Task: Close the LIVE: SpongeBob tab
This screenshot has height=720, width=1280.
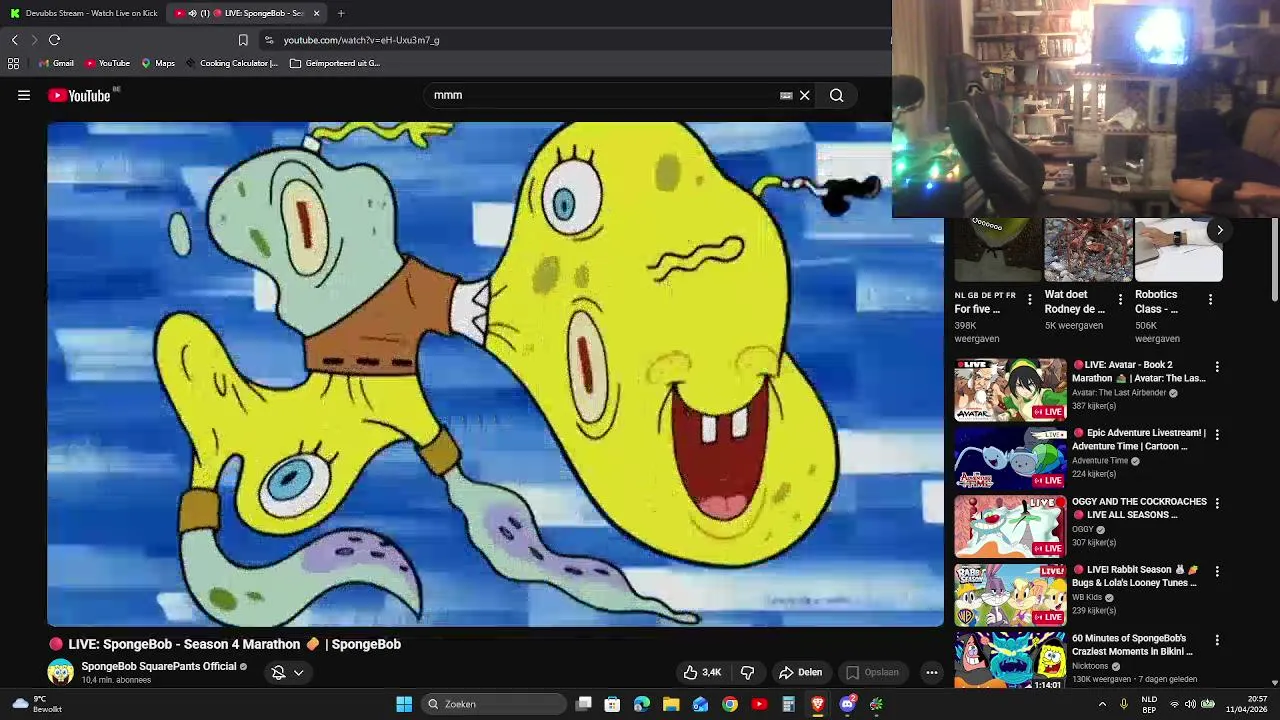Action: click(x=317, y=13)
